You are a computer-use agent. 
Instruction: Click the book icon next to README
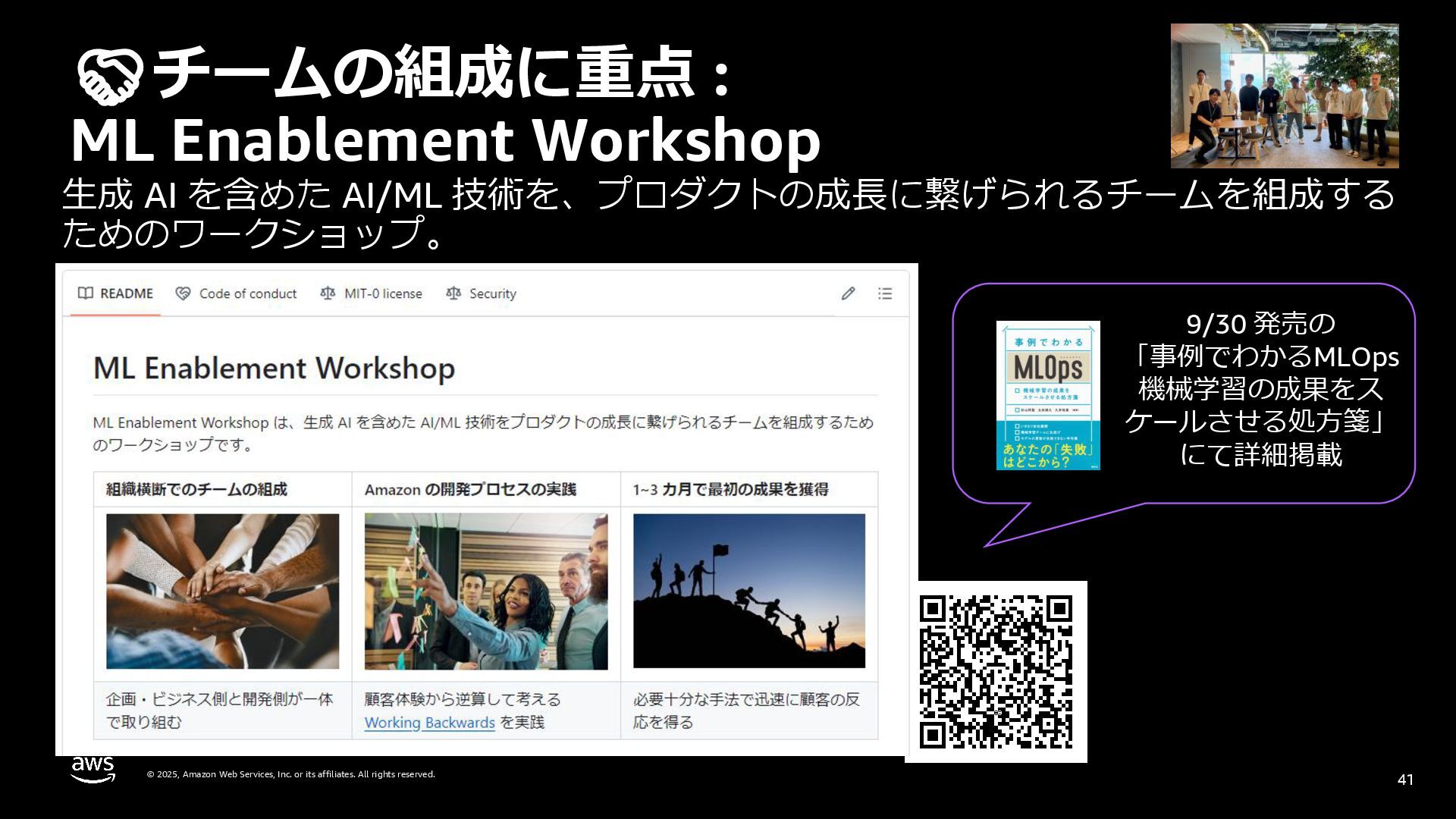click(x=86, y=293)
